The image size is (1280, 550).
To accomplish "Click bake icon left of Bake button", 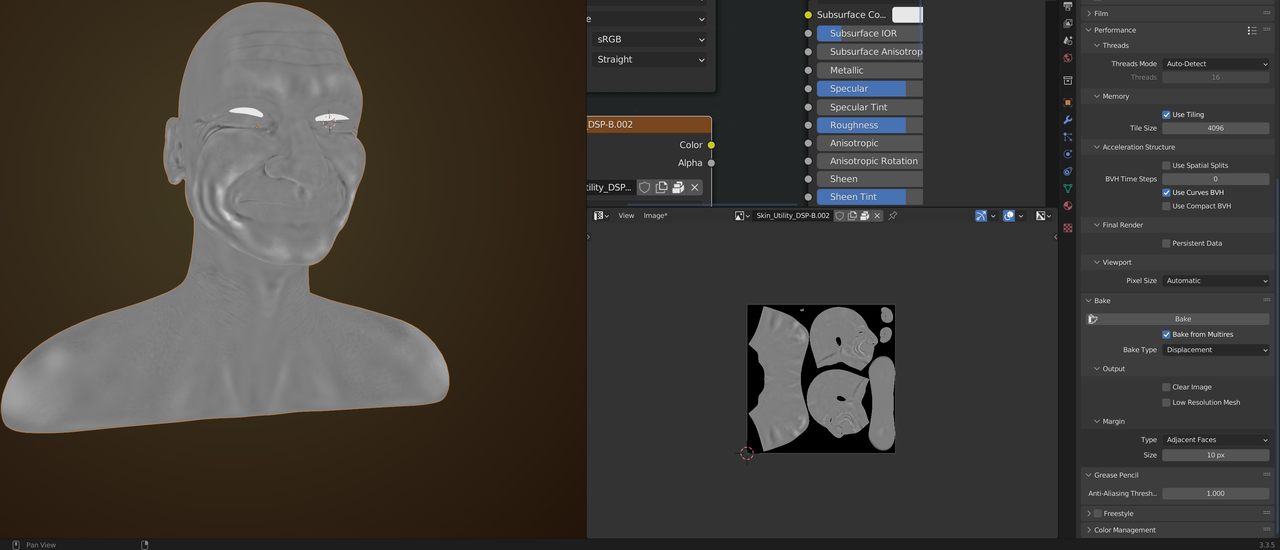I will [1093, 319].
